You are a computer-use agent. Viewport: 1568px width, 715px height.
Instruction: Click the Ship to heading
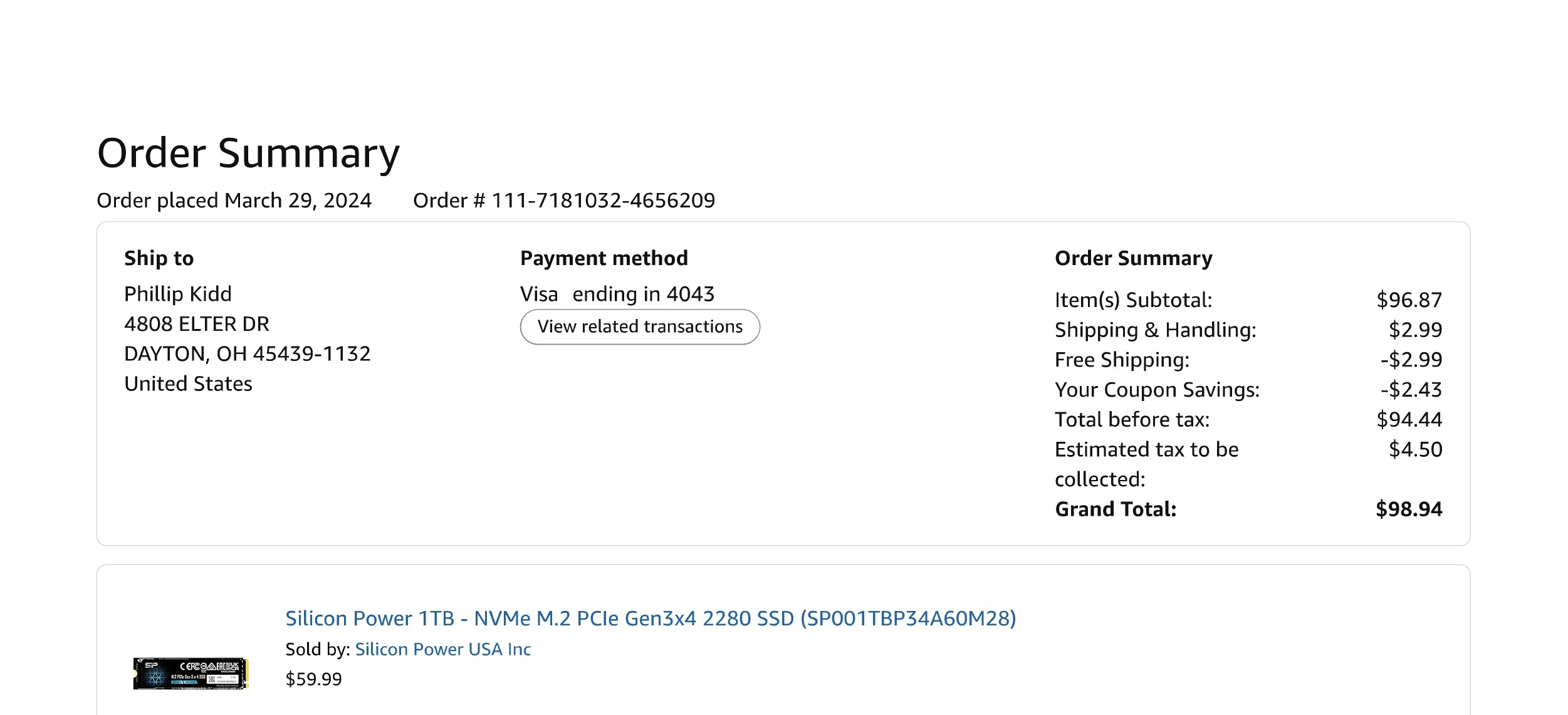pos(159,258)
